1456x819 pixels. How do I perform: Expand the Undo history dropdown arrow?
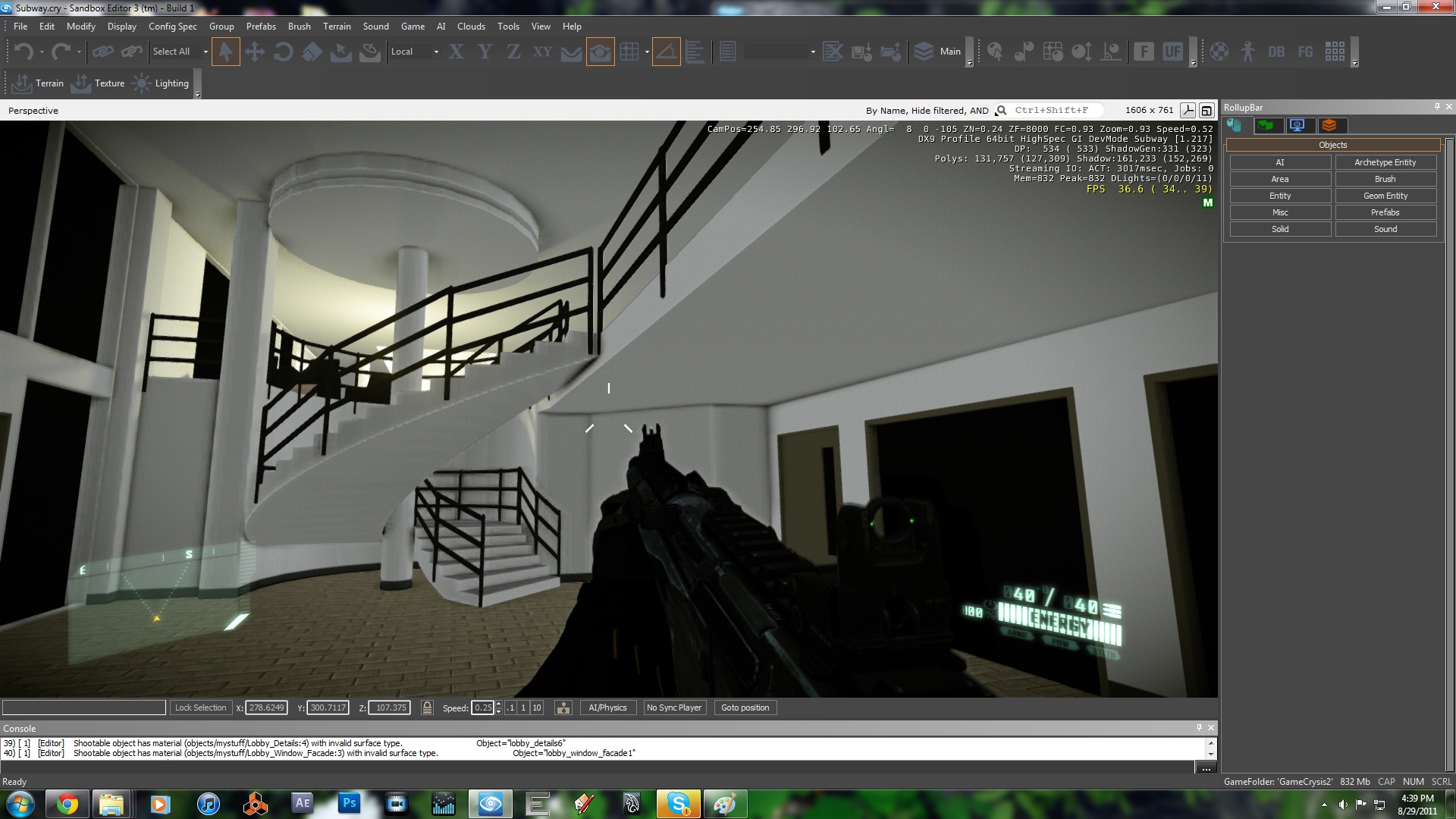42,52
